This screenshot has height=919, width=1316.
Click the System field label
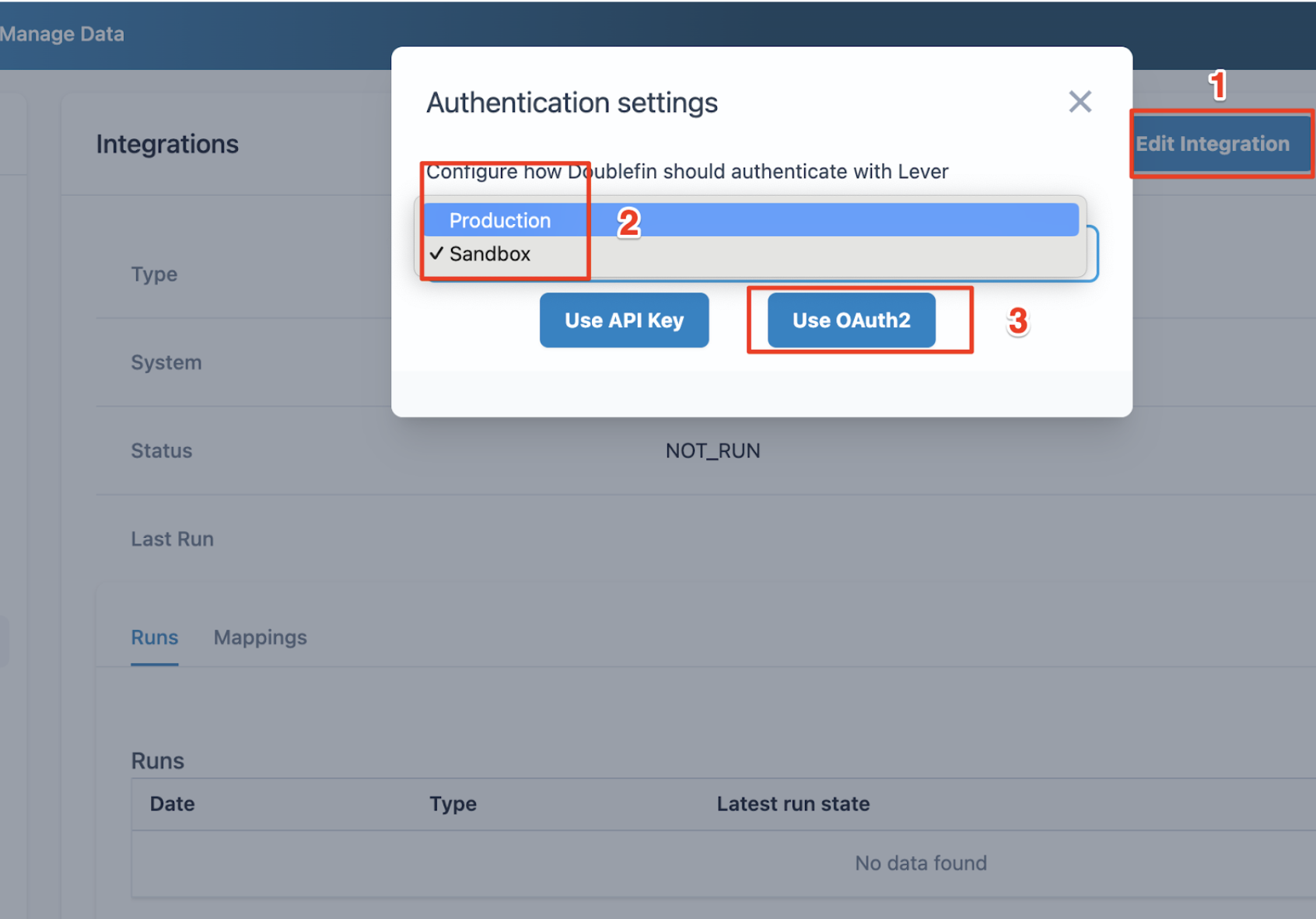[x=166, y=362]
